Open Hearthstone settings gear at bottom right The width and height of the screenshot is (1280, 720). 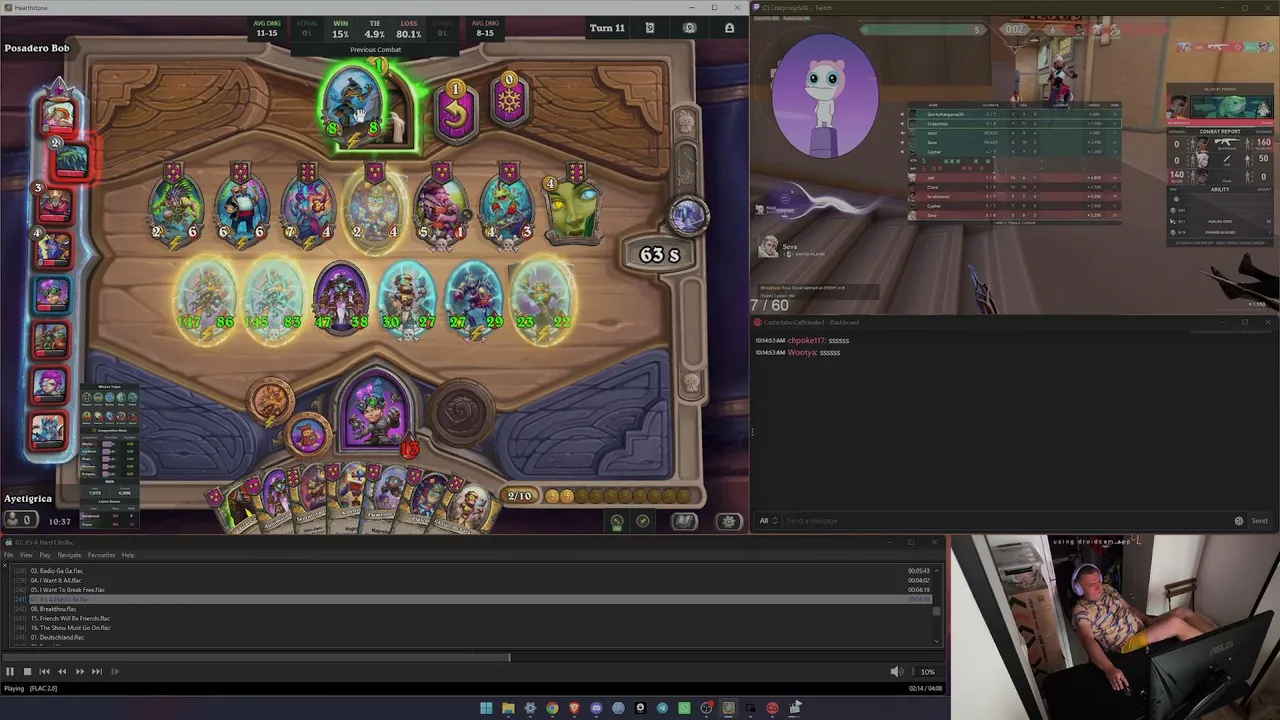click(728, 521)
